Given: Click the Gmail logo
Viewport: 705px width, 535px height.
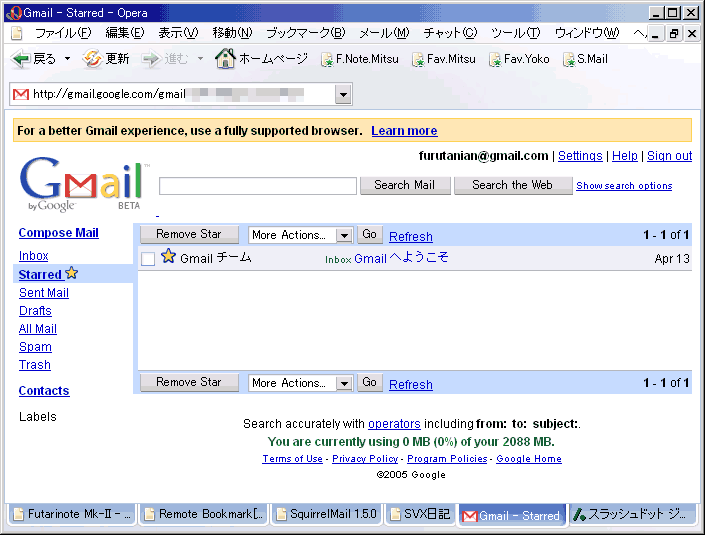Looking at the screenshot, I should point(80,183).
